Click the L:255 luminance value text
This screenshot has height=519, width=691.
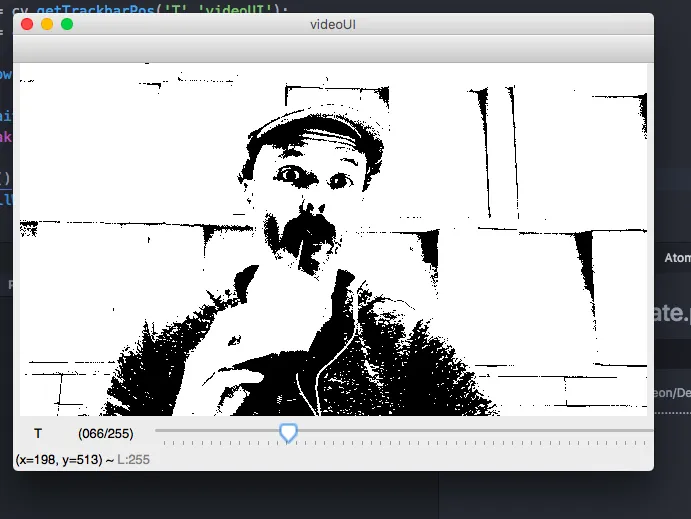tap(133, 460)
